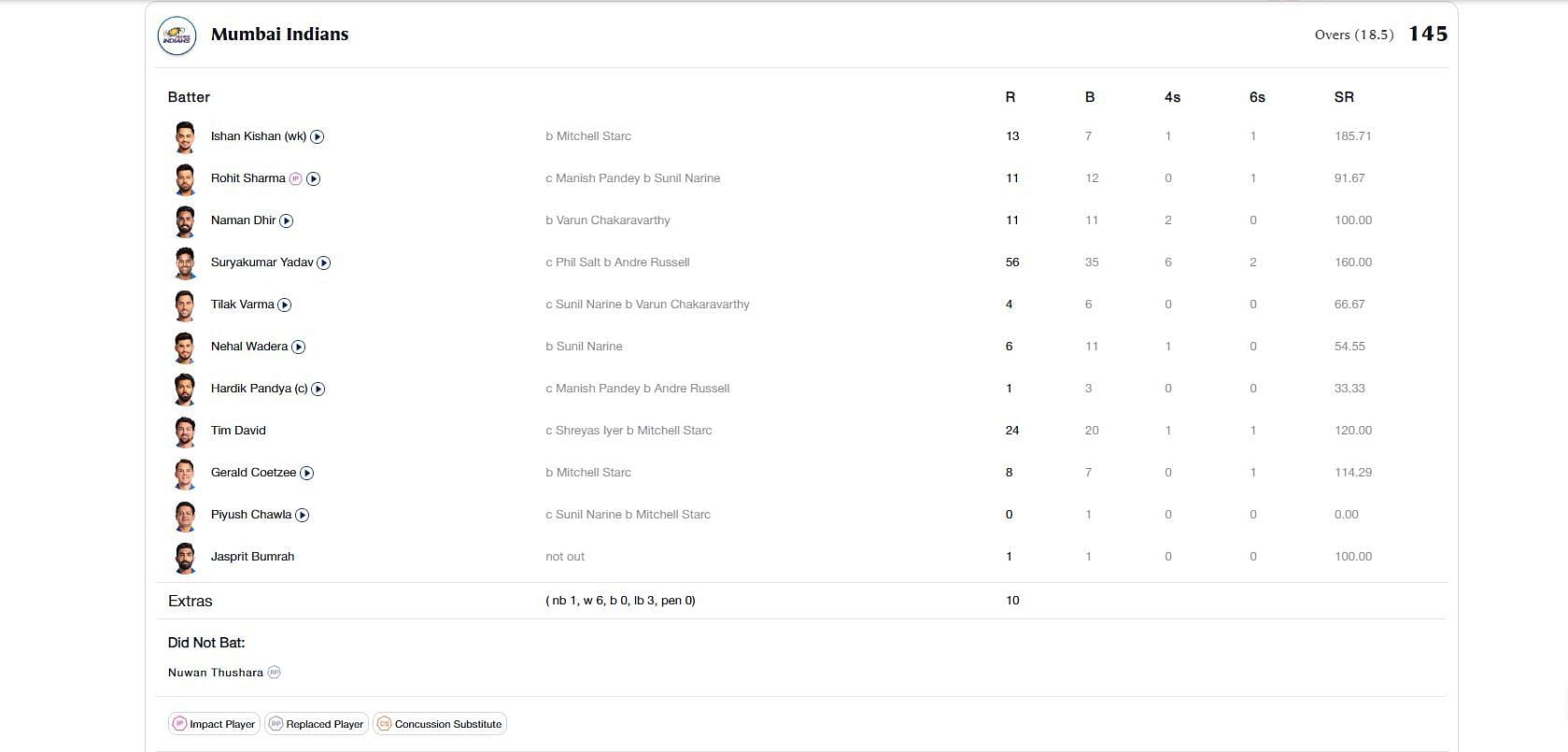Image resolution: width=1568 pixels, height=752 pixels.
Task: Click Piyush Chawla's strike rate 0.00
Action: click(x=1347, y=515)
